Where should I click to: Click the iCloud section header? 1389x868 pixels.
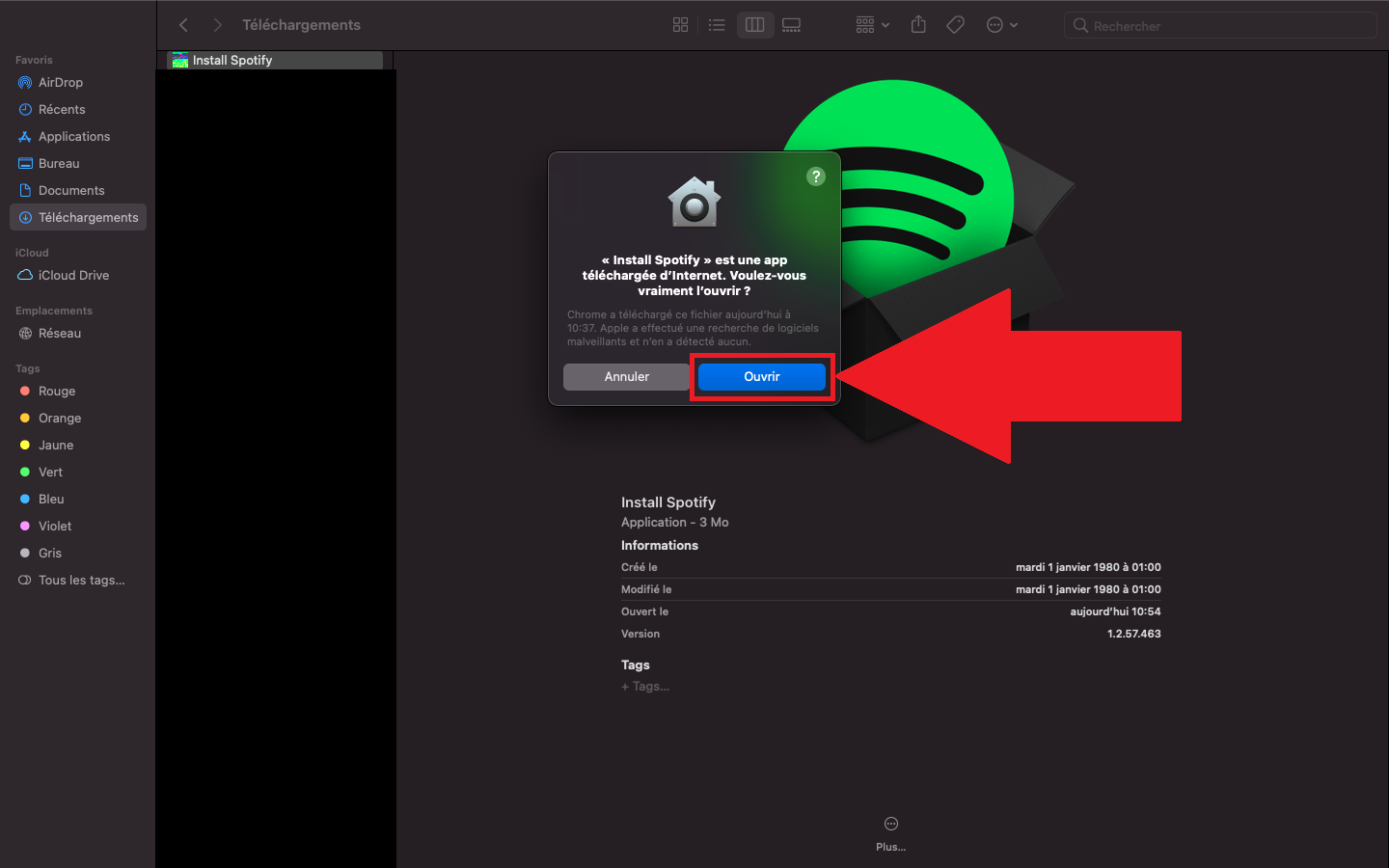(32, 253)
